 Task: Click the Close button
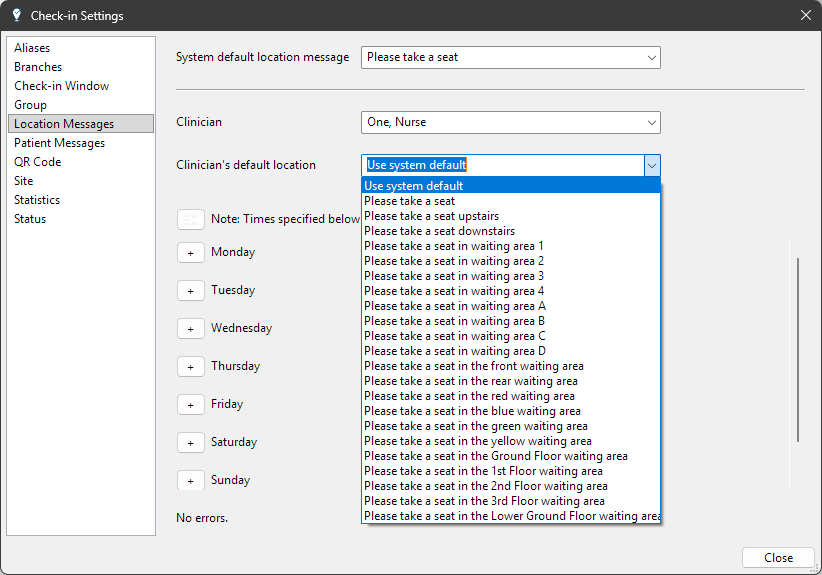point(778,558)
